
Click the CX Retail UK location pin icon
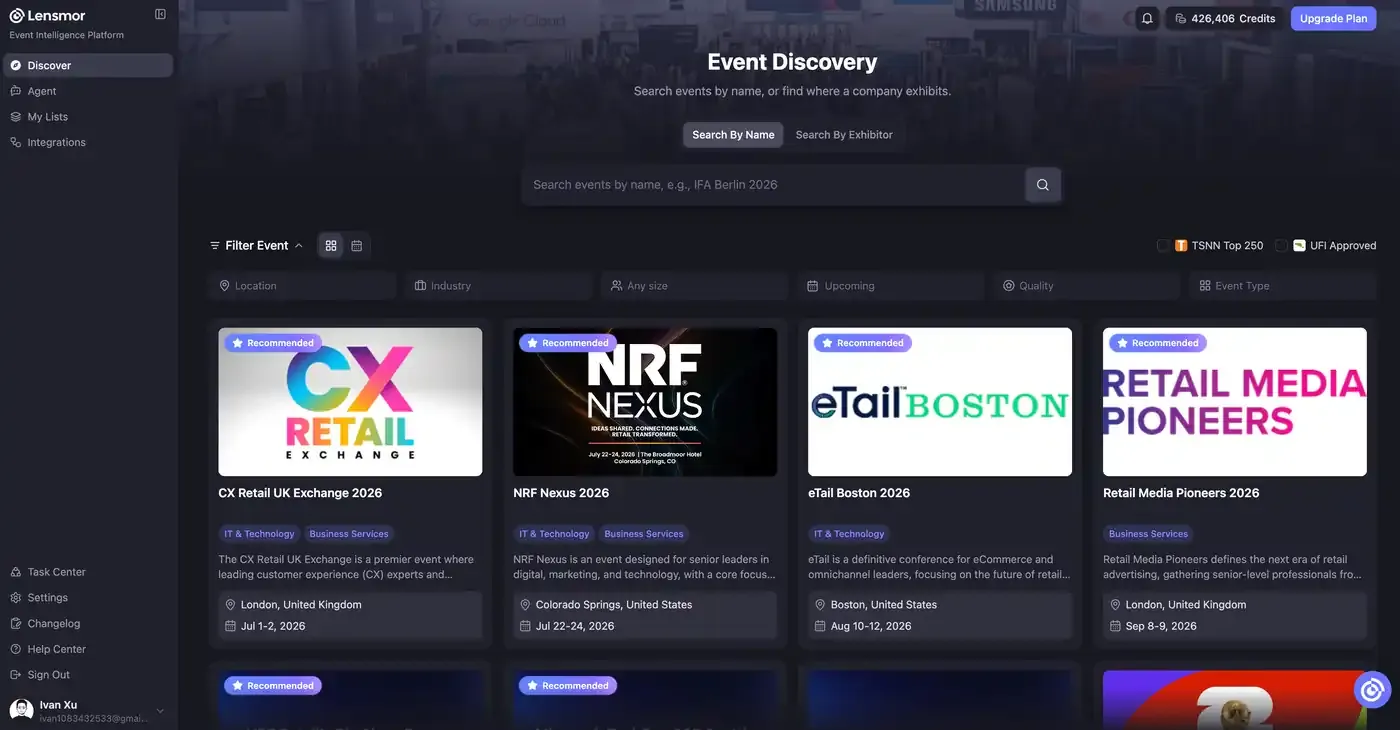[230, 605]
